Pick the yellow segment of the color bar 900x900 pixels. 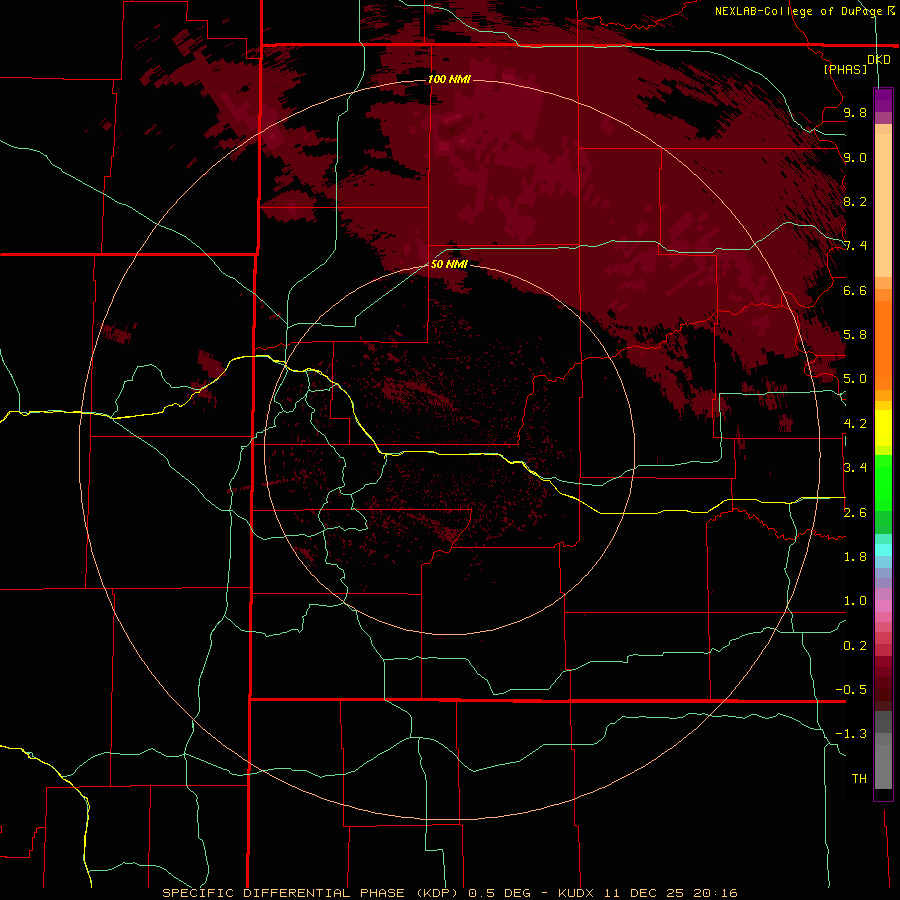coord(883,428)
